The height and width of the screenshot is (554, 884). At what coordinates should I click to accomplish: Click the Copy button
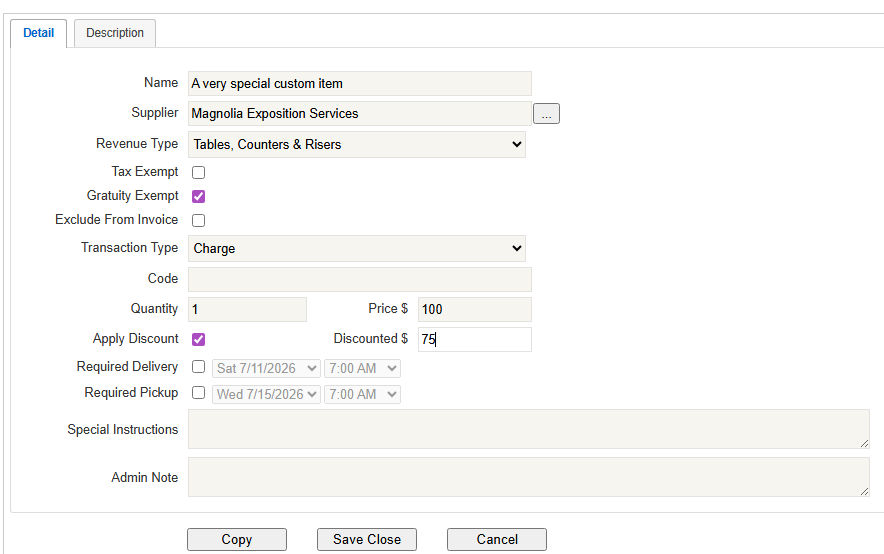tap(237, 539)
